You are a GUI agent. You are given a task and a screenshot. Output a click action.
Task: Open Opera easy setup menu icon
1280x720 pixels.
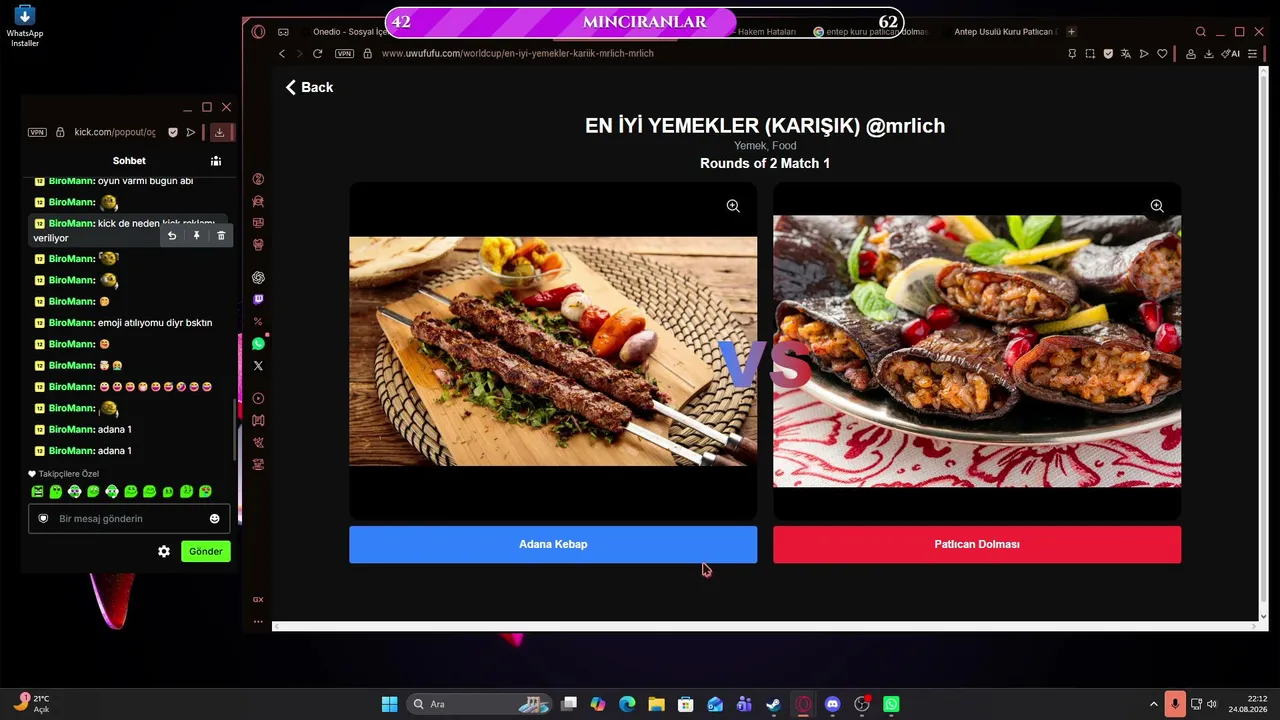(1254, 53)
